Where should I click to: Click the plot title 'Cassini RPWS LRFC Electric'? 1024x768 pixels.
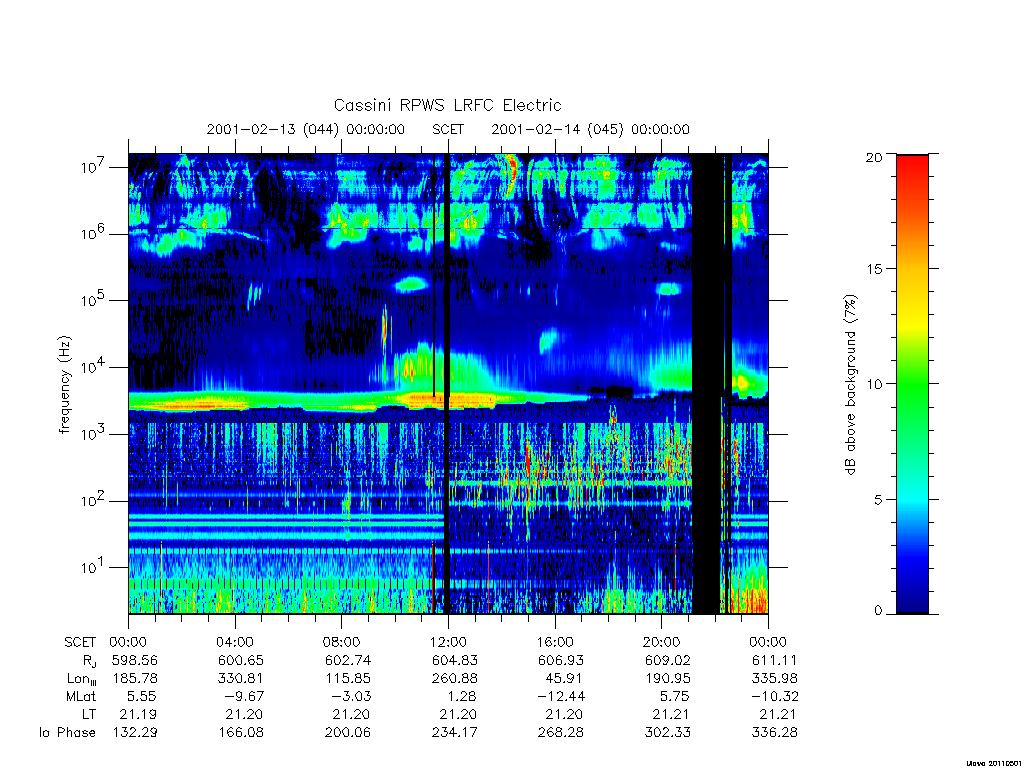(x=447, y=105)
